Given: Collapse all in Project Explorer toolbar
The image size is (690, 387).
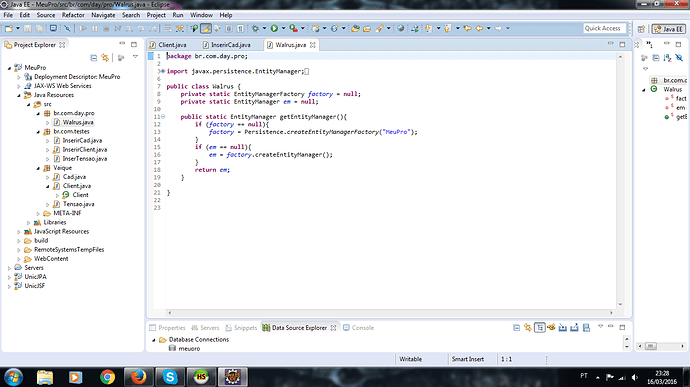Looking at the screenshot, I should click(93, 57).
